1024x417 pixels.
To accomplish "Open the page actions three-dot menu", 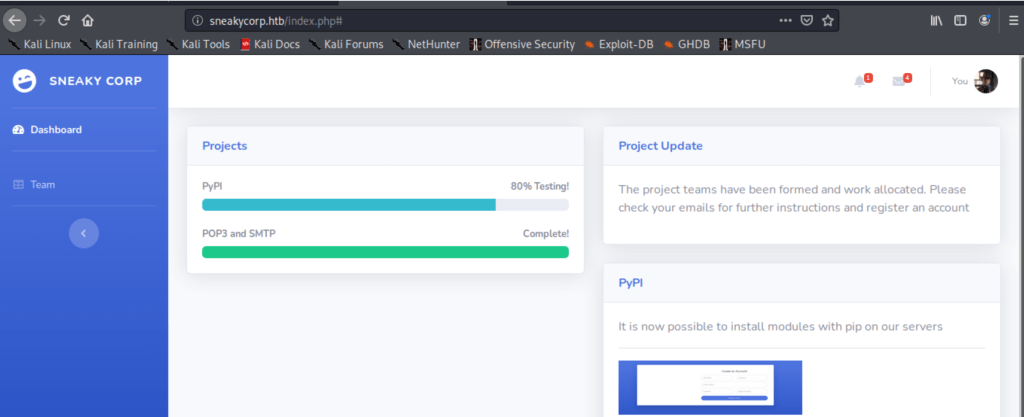I will (785, 20).
